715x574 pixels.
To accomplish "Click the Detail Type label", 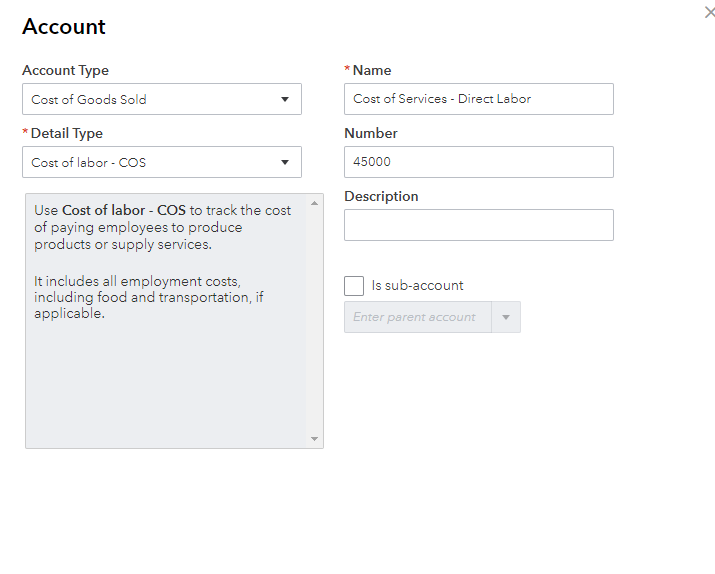I will [67, 134].
